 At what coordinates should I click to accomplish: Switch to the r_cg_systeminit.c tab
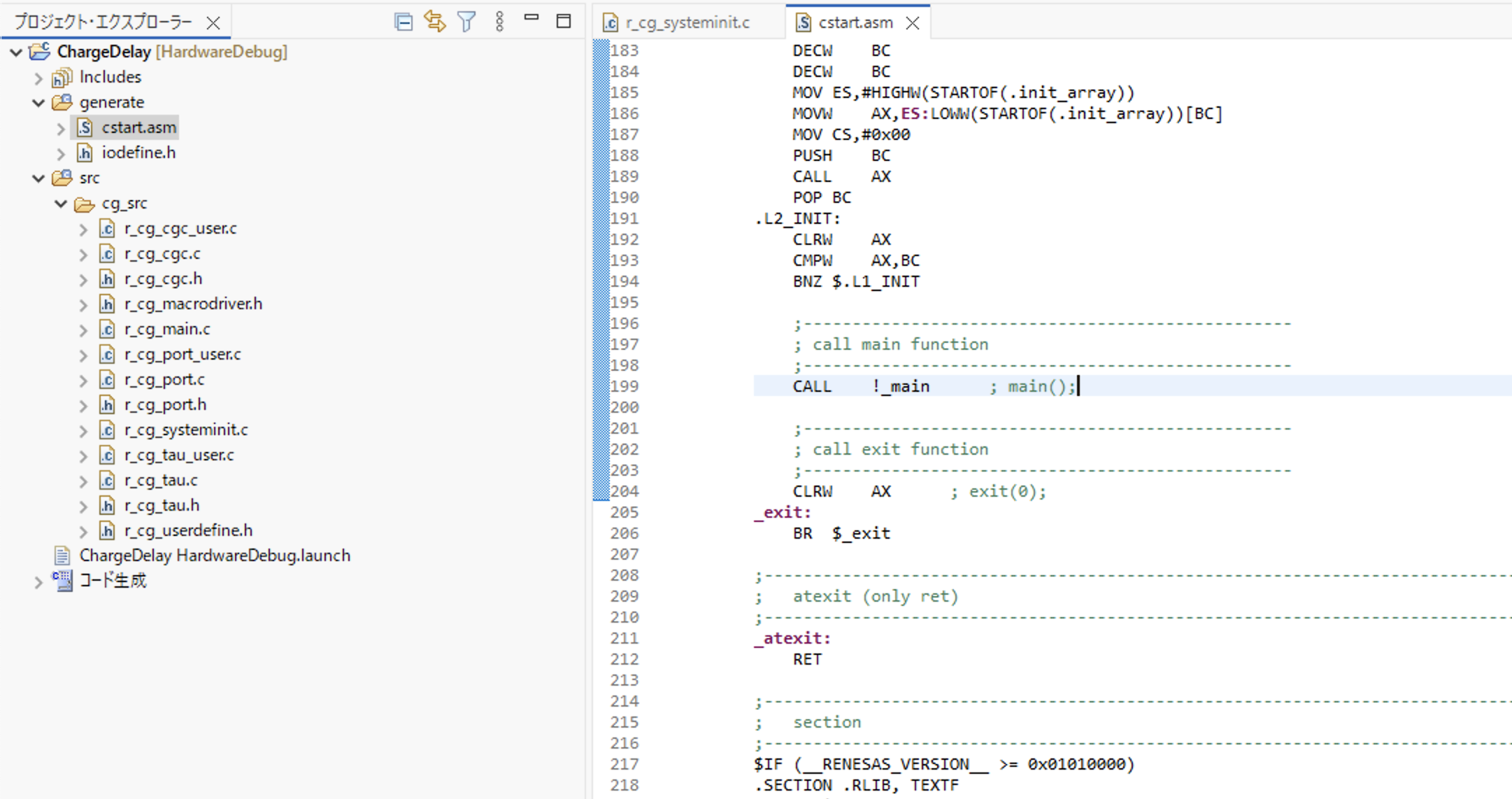689,22
